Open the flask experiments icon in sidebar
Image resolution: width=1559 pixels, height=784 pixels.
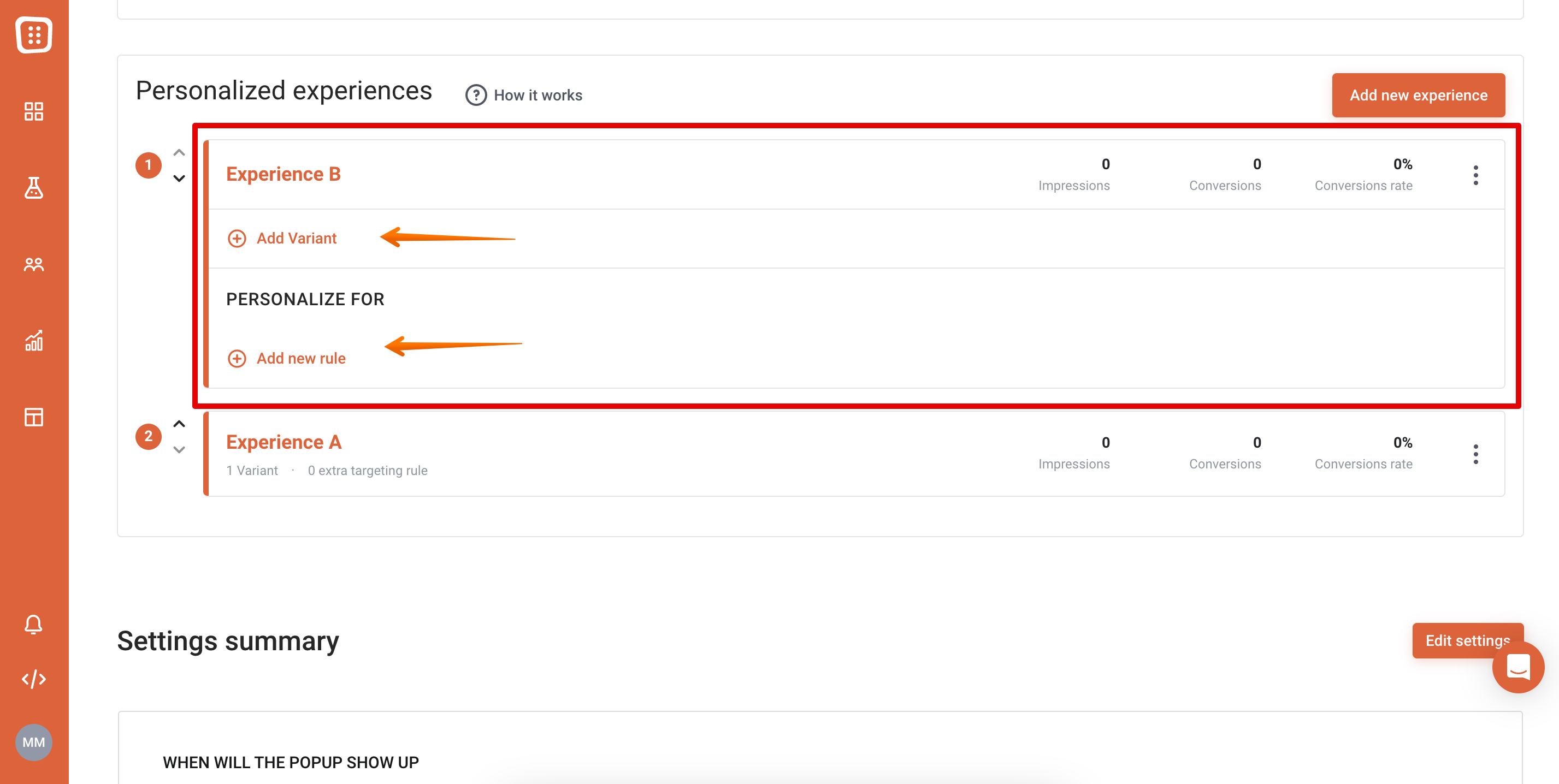pos(34,187)
